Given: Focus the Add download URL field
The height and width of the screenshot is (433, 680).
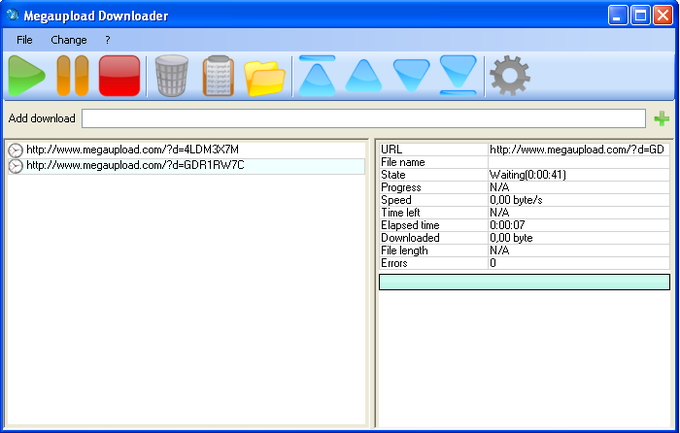Looking at the screenshot, I should pyautogui.click(x=363, y=118).
